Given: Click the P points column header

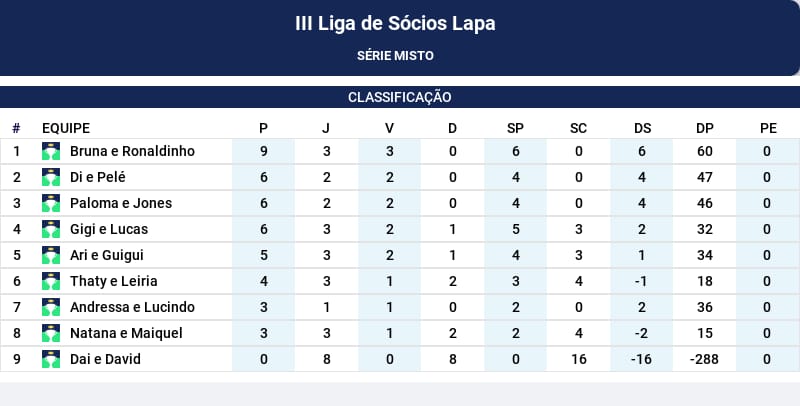Looking at the screenshot, I should (263, 128).
